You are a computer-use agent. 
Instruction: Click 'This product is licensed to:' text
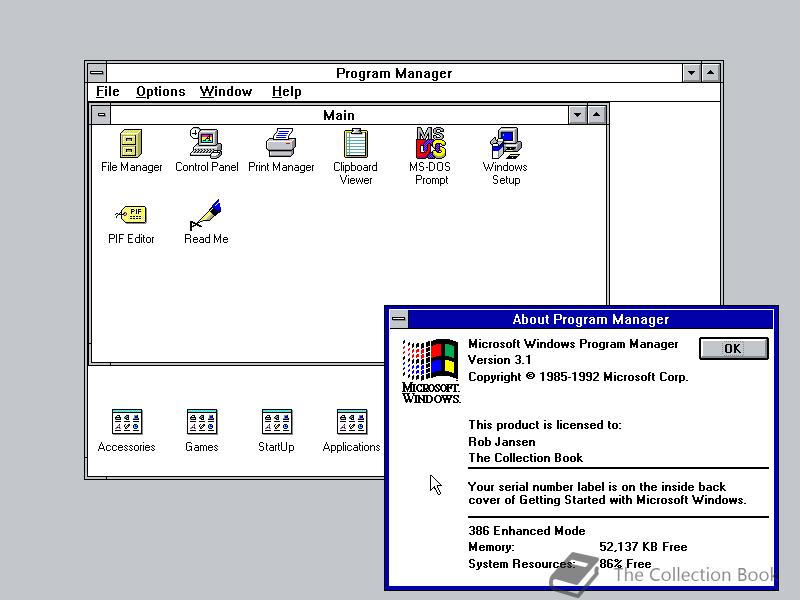coord(545,425)
